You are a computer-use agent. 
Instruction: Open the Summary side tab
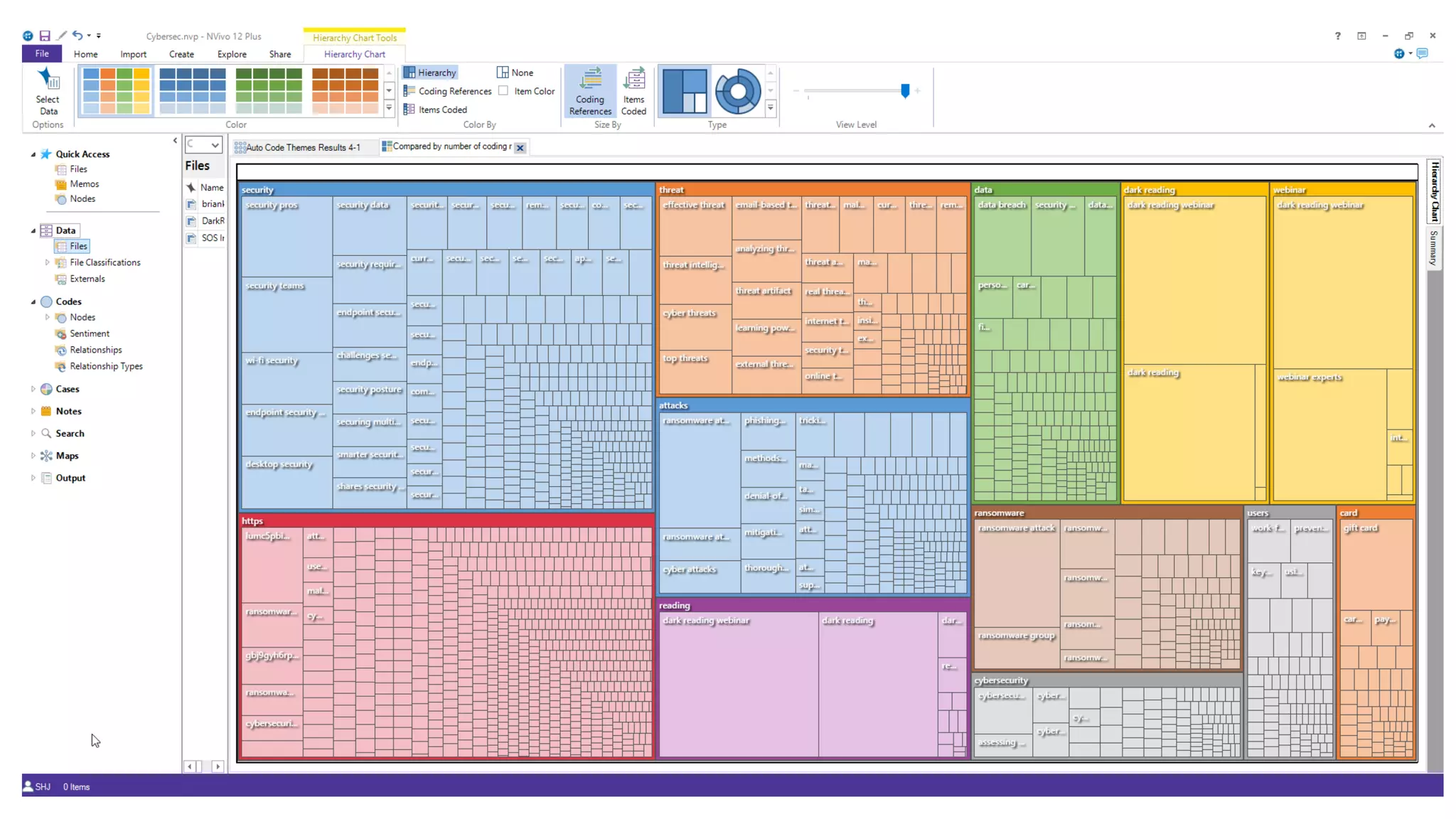coord(1433,247)
